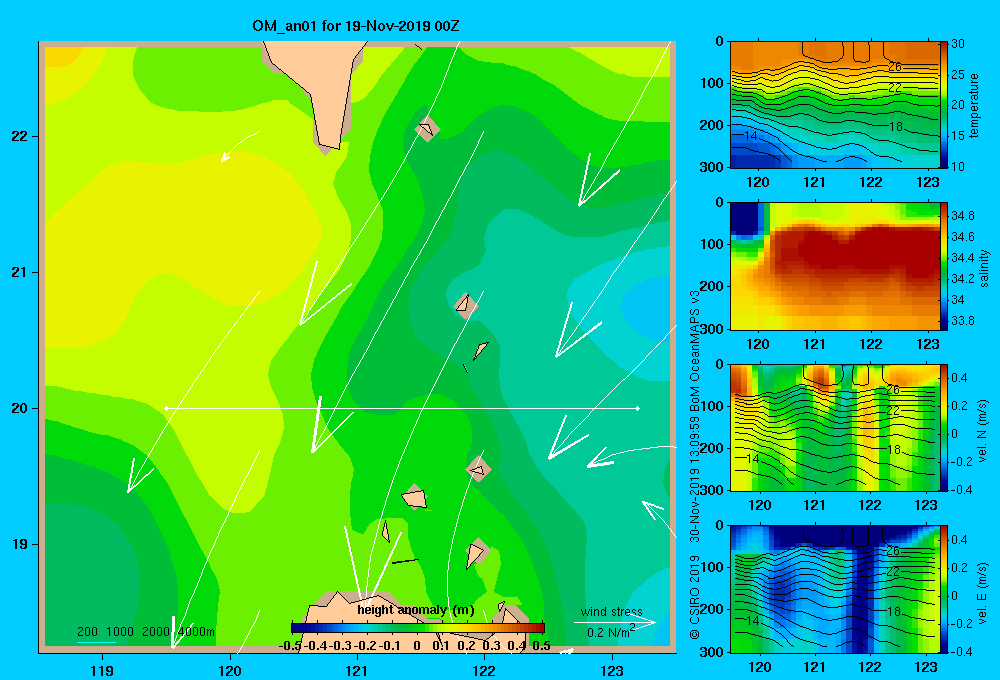Screen dimensions: 1000x680
Task: Click the 'height anomaly (m)' label
Action: (416, 610)
